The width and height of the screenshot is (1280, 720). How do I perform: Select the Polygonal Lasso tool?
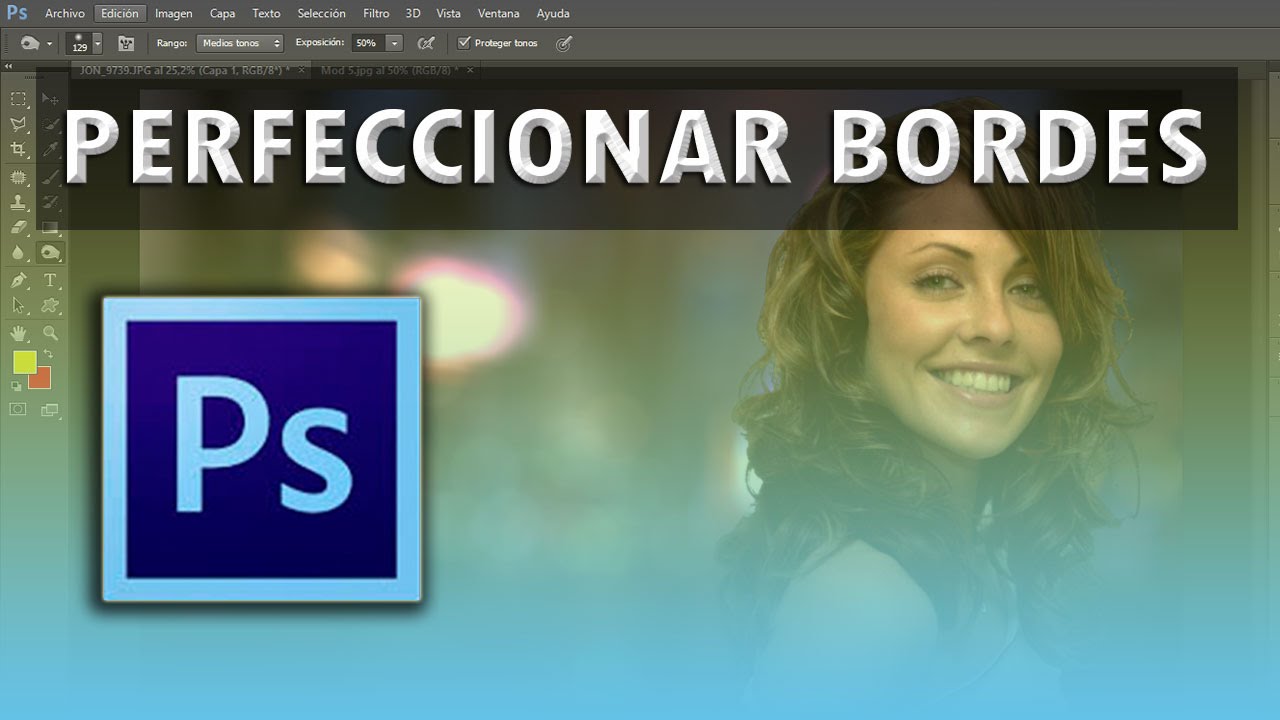coord(19,125)
